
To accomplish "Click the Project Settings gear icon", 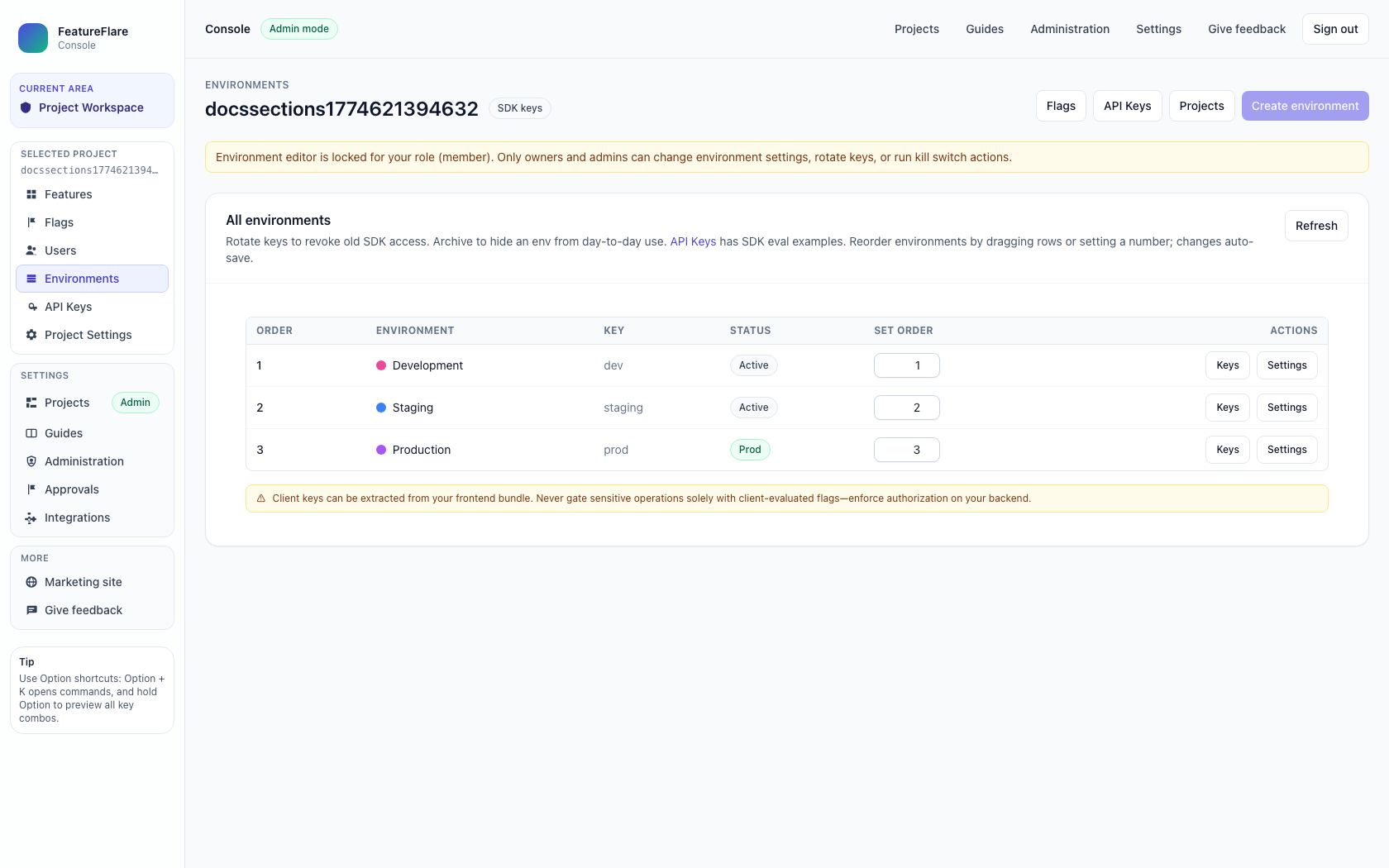I will (x=31, y=335).
